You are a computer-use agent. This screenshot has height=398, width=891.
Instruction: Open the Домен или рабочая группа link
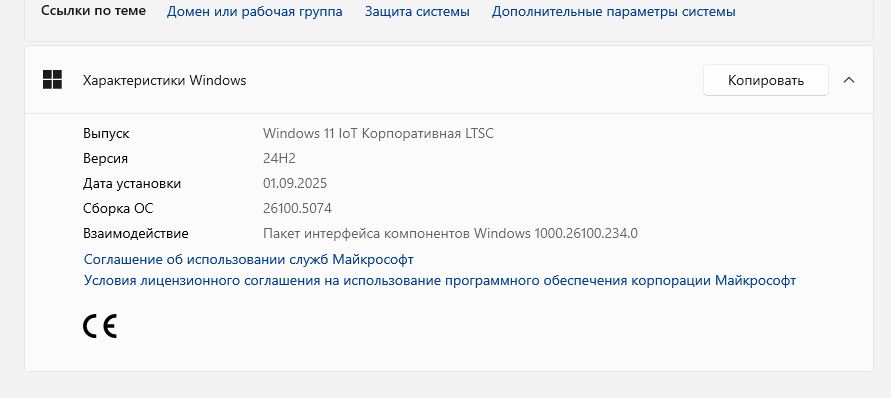(x=255, y=11)
